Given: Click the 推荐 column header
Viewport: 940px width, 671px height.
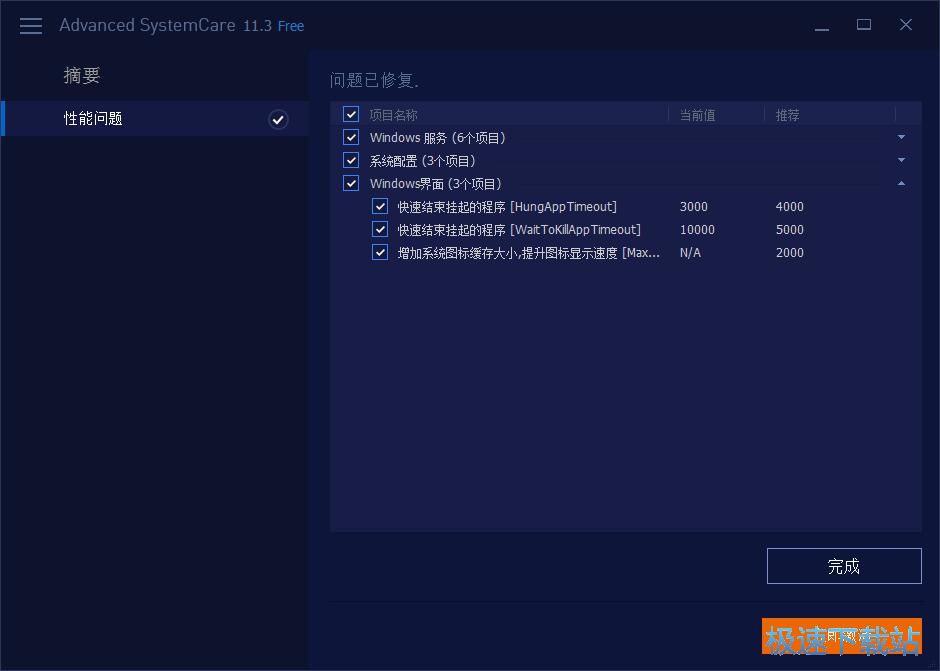Looking at the screenshot, I should click(x=787, y=115).
